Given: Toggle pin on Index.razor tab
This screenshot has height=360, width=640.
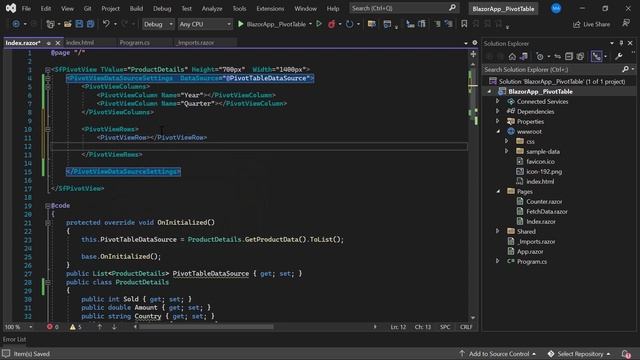Looking at the screenshot, I should (x=49, y=43).
